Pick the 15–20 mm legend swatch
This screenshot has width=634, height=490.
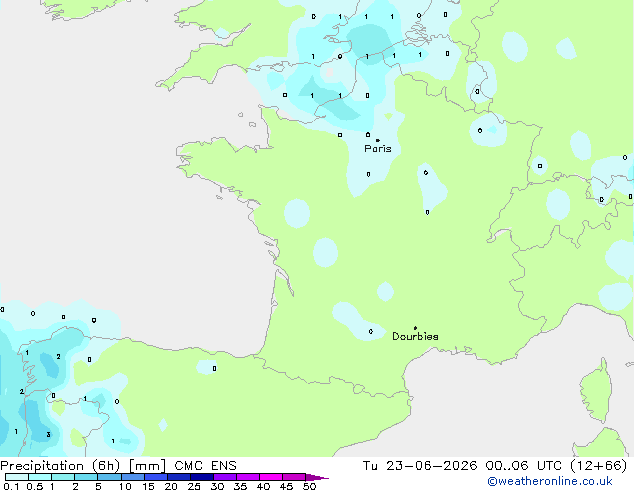click(155, 477)
